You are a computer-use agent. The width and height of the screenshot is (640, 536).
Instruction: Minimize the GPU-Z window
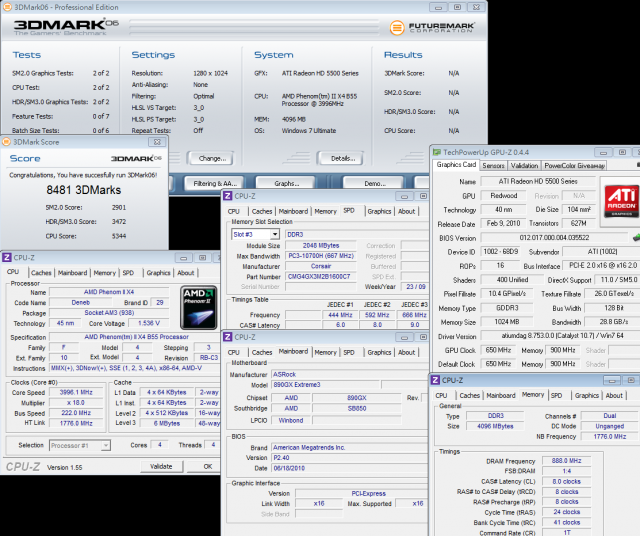(x=603, y=152)
